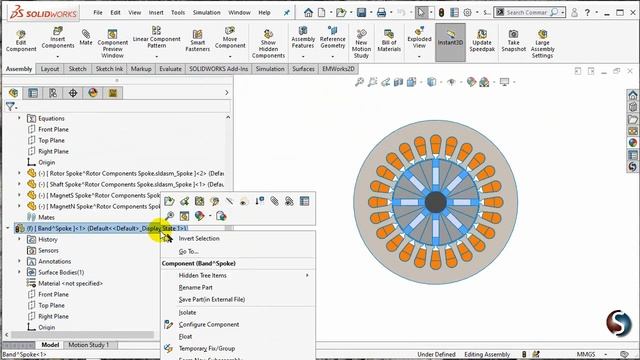
Task: Click Edit Appearance ball in view toolbar
Action: pyautogui.click(x=471, y=82)
